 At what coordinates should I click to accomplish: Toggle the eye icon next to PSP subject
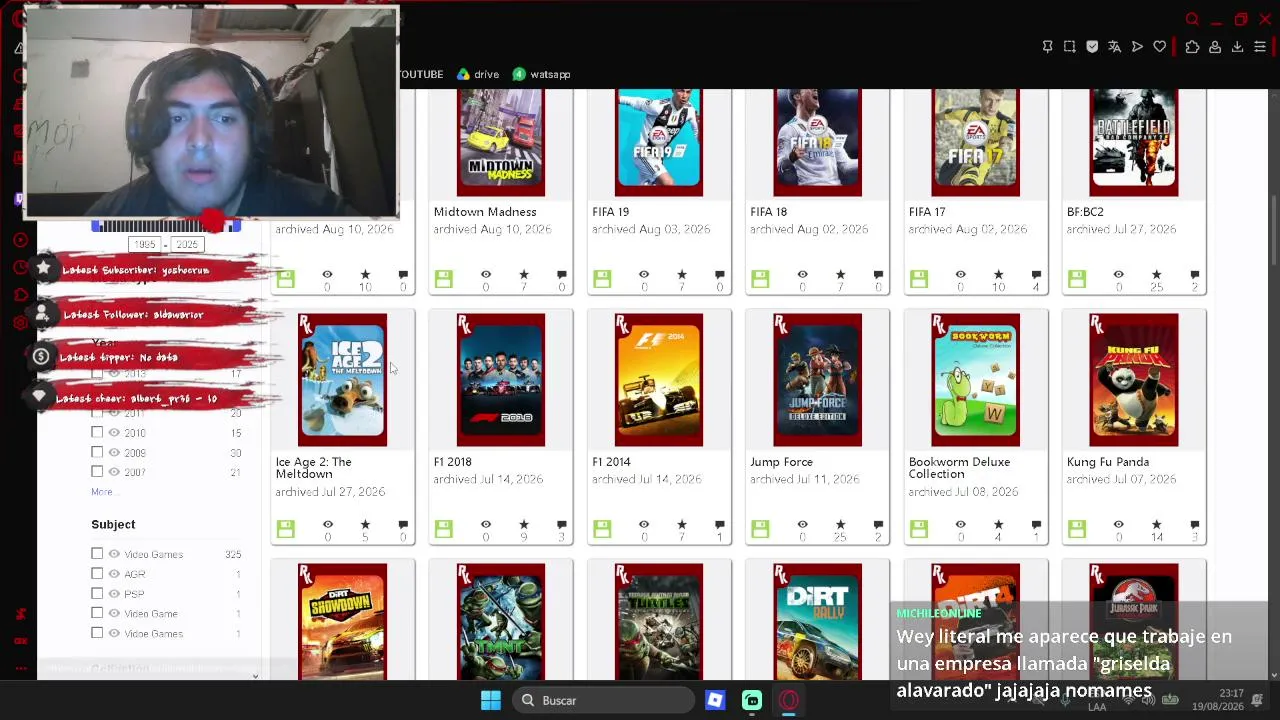click(x=114, y=593)
